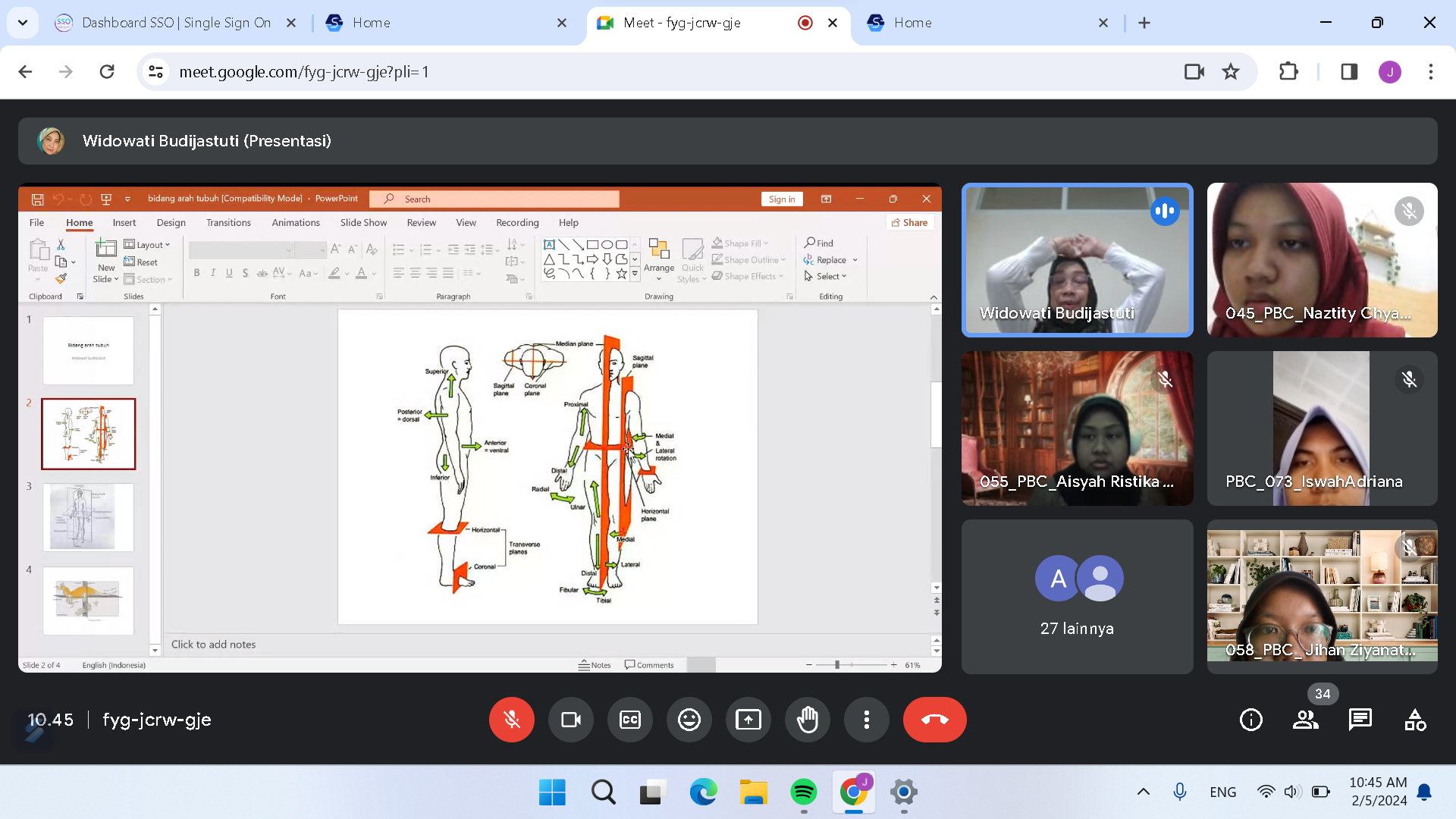Viewport: 1456px width, 819px height.
Task: Toggle camera in Meet control bar
Action: point(571,720)
